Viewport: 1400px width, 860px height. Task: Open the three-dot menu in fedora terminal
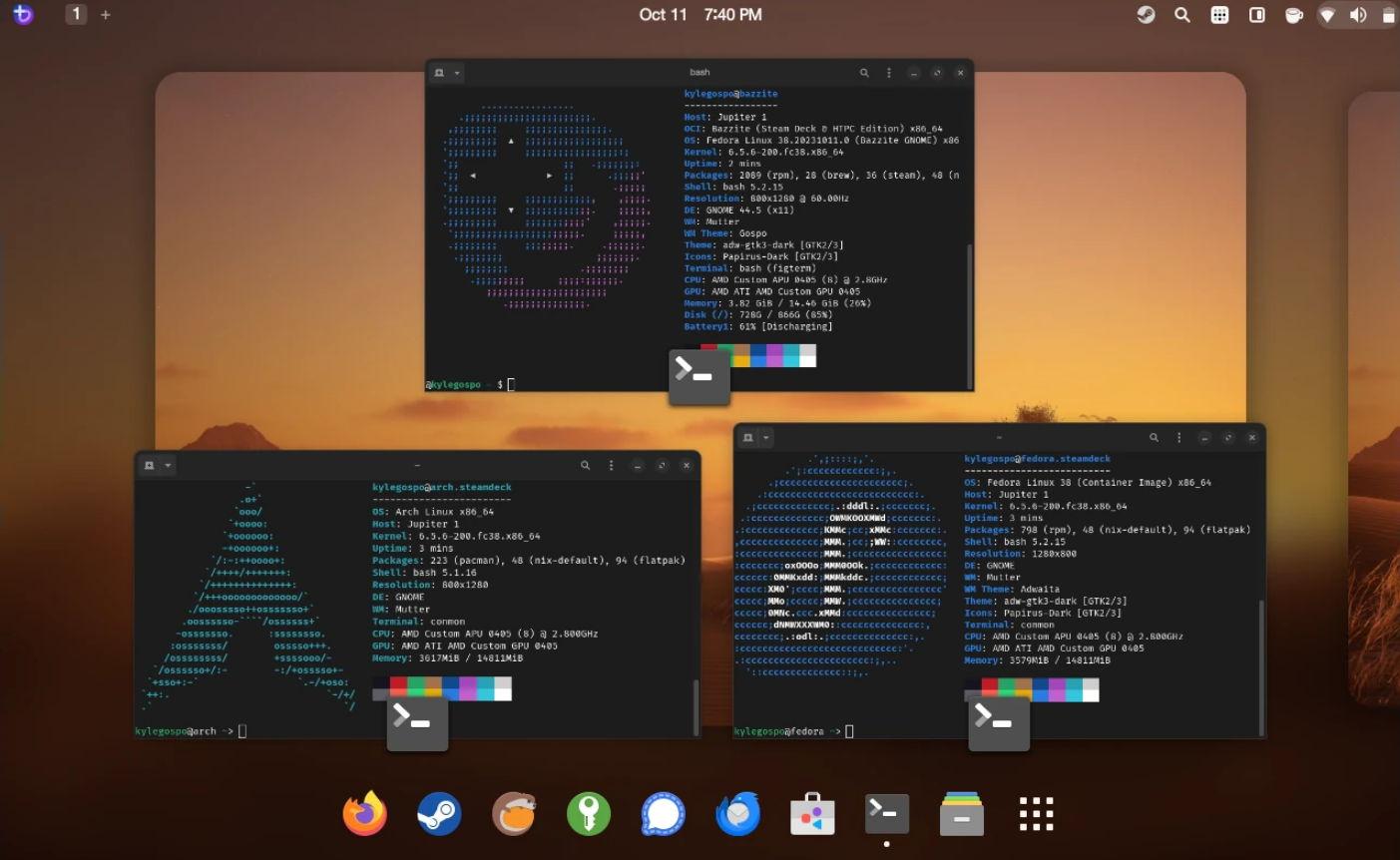[x=1179, y=438]
